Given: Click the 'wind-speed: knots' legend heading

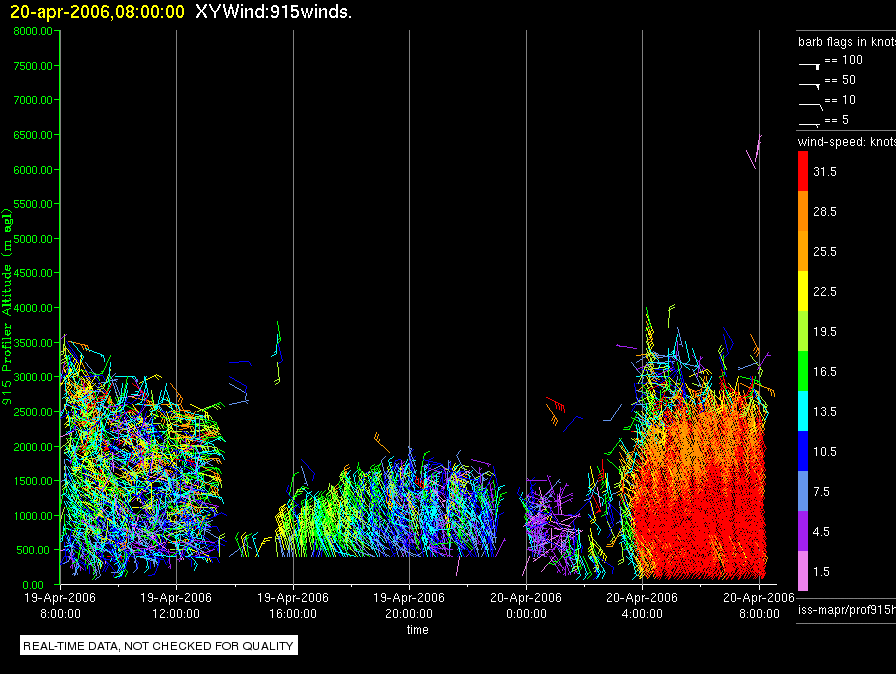Looking at the screenshot, I should point(847,142).
